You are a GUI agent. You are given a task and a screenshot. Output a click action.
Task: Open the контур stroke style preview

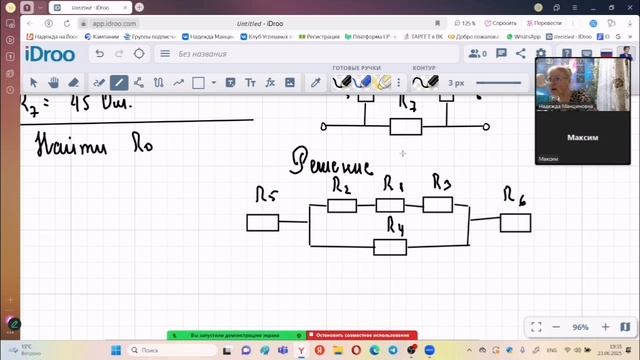(425, 82)
